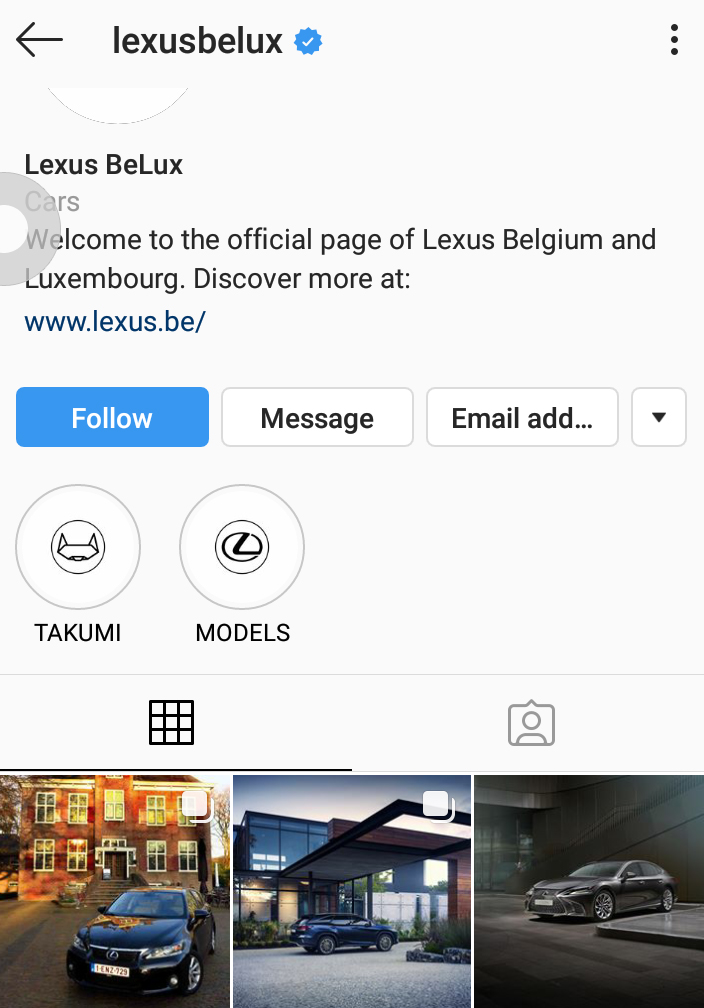Tap the Email address button

click(522, 417)
